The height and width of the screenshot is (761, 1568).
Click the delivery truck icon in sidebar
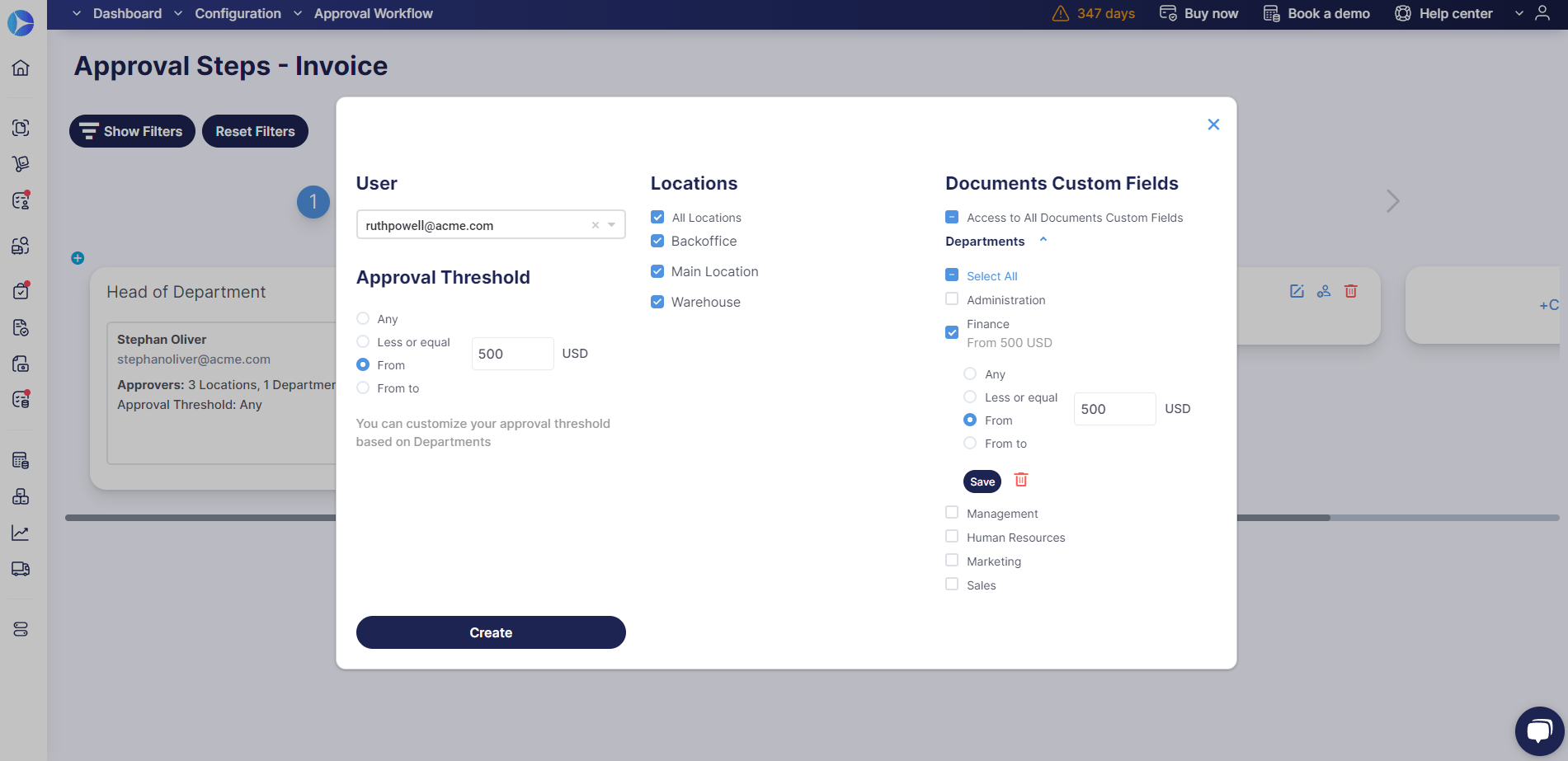21,569
